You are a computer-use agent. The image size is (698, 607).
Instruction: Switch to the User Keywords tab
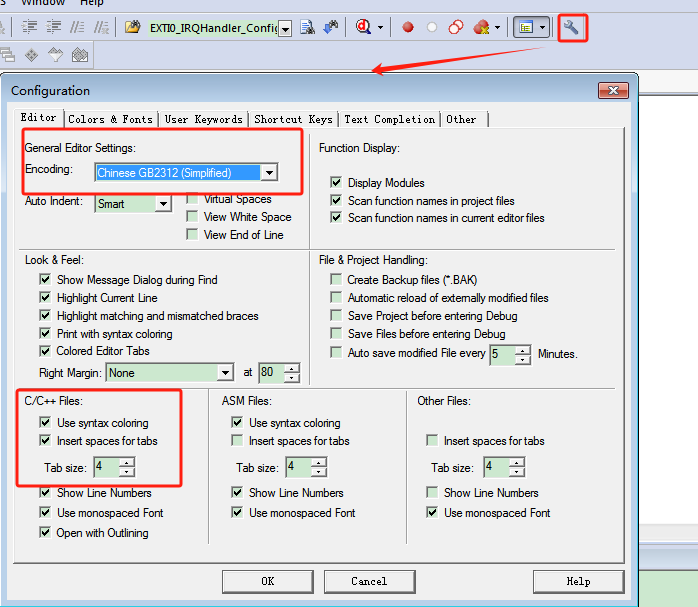tap(203, 119)
